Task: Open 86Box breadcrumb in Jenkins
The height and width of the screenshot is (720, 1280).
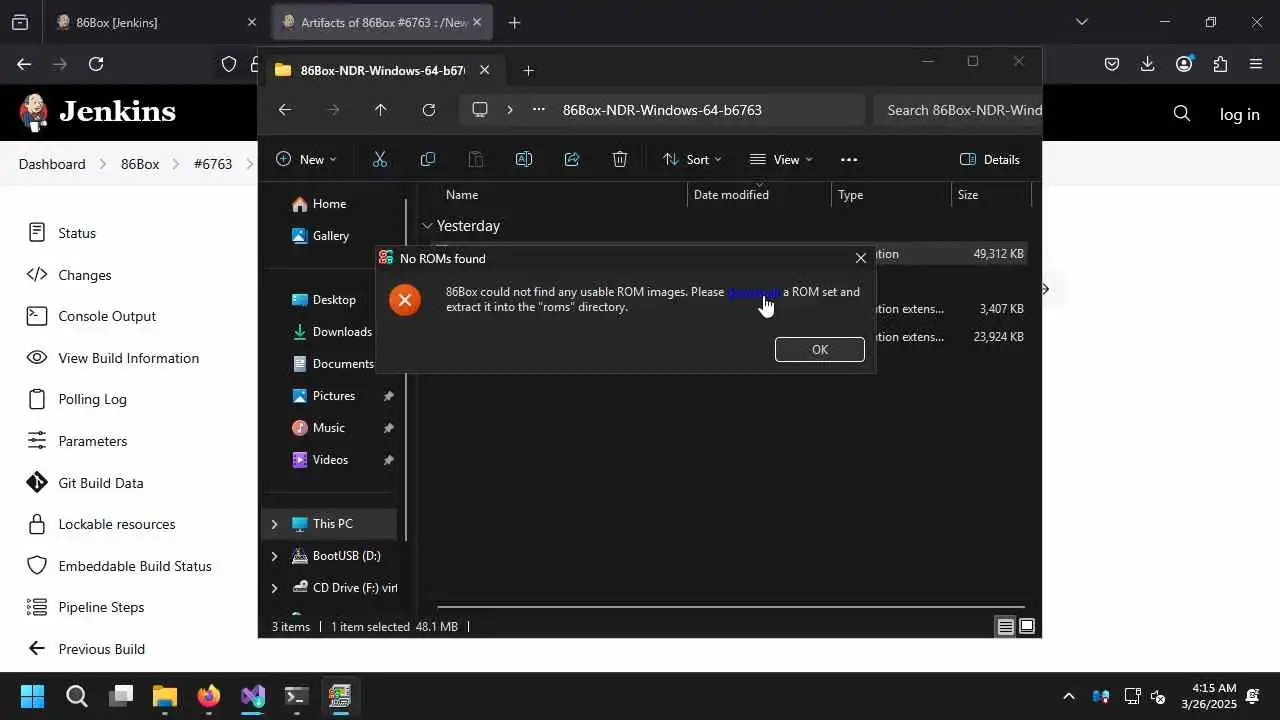Action: [140, 164]
